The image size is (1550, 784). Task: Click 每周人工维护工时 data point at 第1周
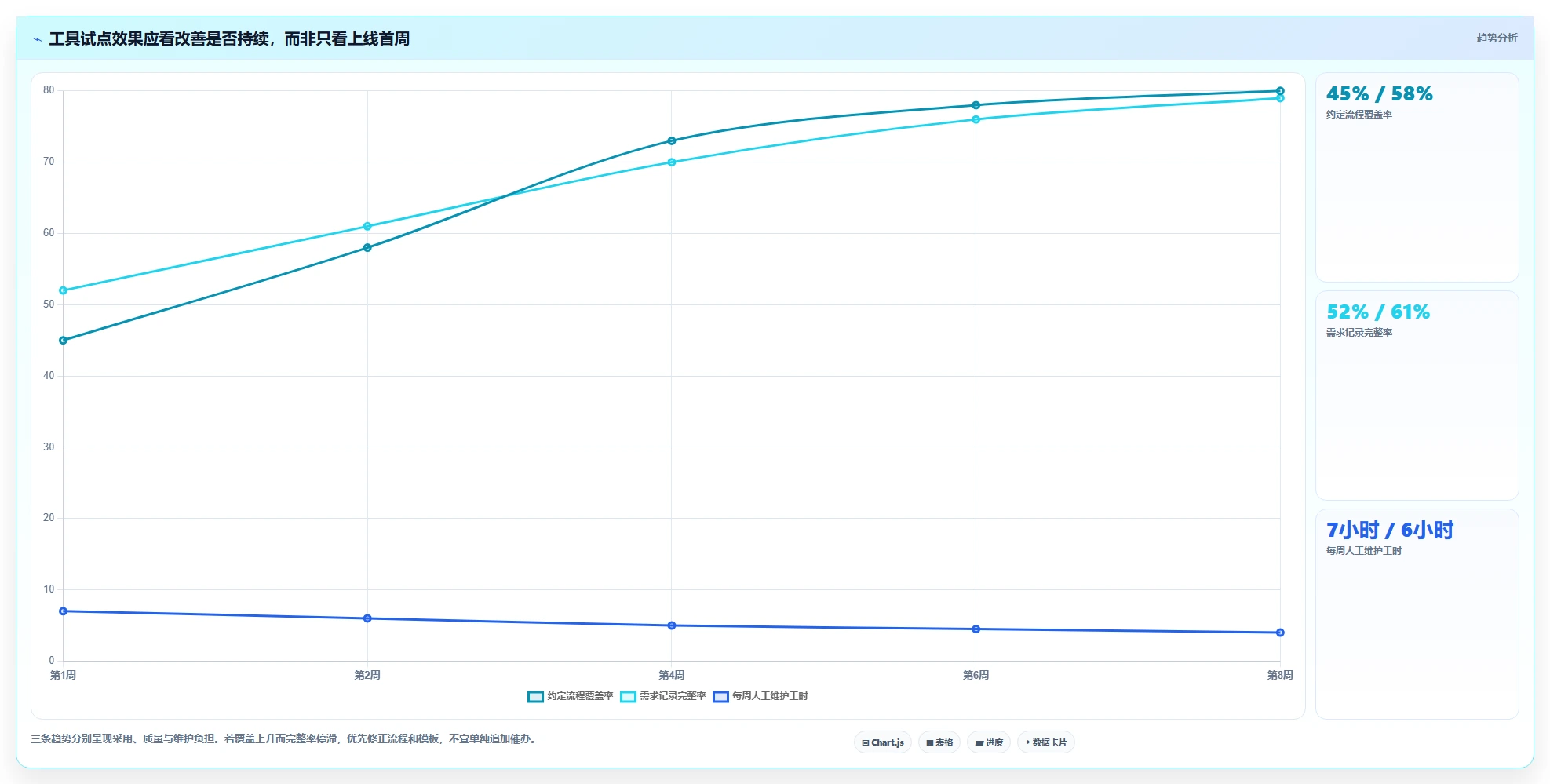click(64, 611)
